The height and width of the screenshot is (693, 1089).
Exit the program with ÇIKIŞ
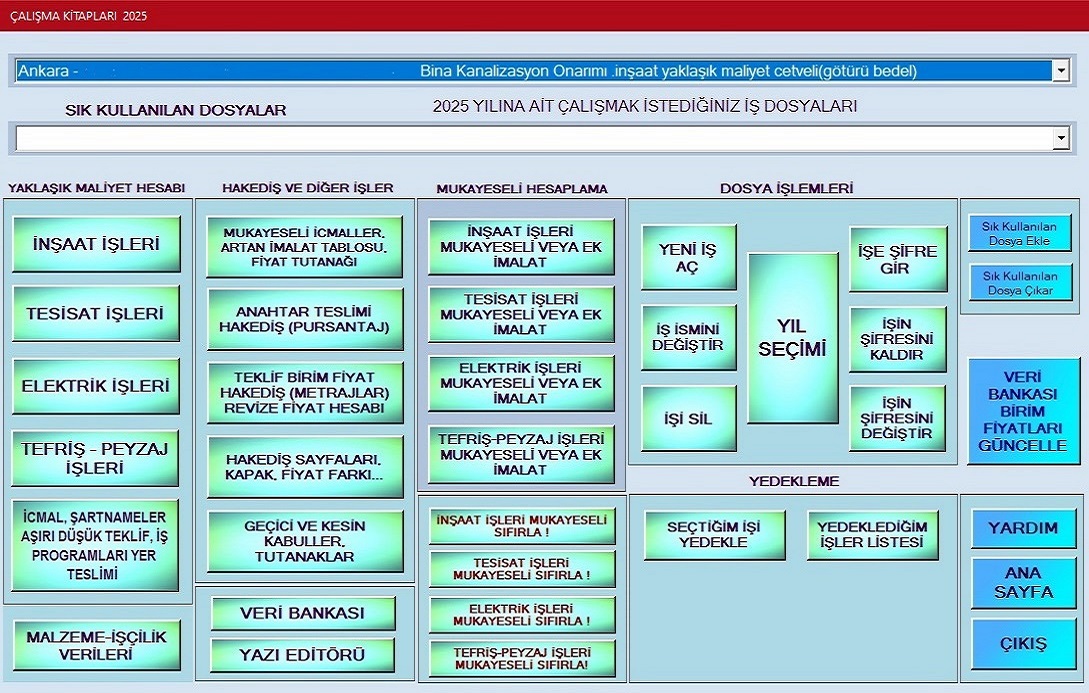point(1023,643)
